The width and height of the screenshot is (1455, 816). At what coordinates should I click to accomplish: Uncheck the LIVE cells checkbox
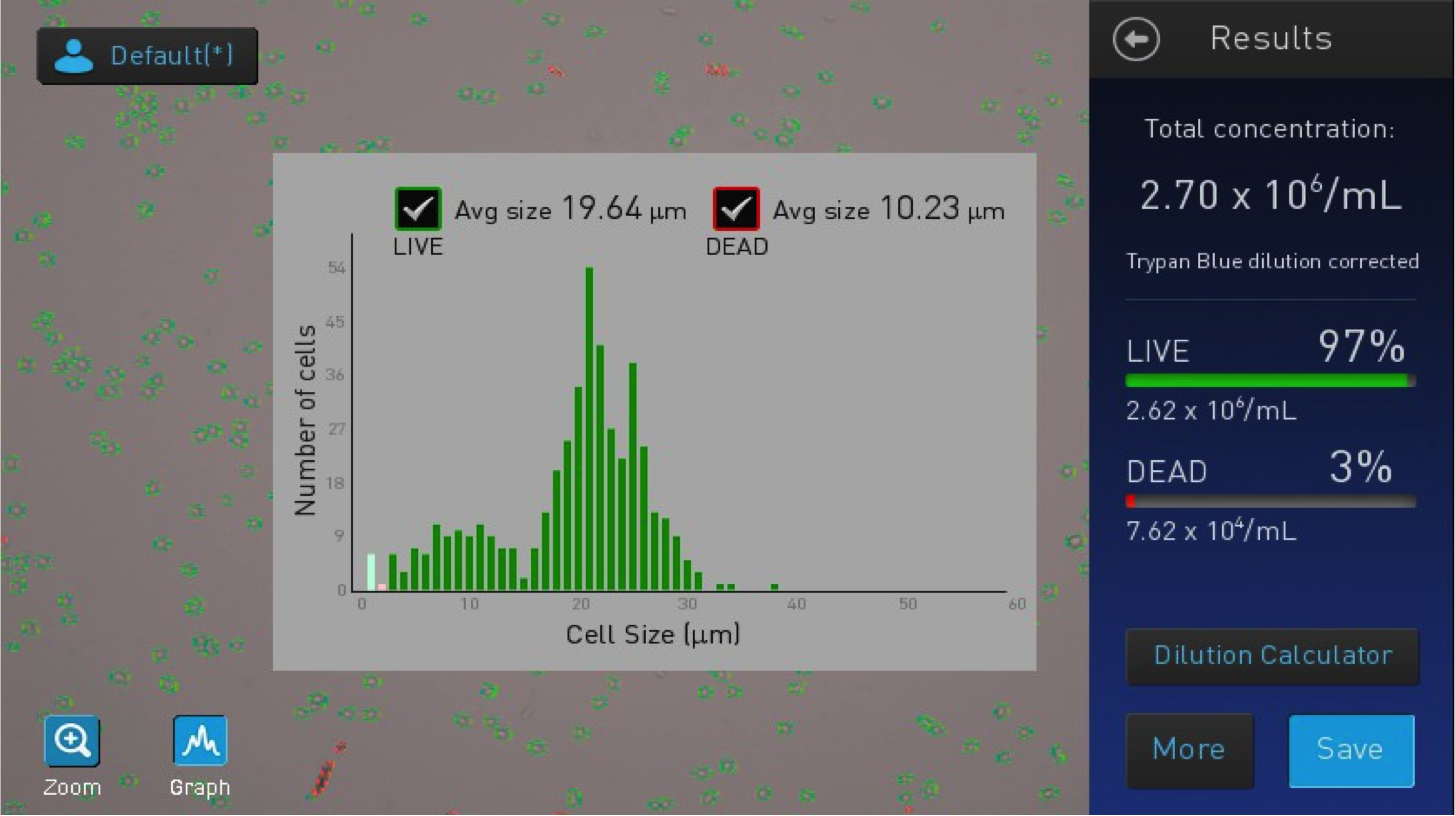(418, 209)
